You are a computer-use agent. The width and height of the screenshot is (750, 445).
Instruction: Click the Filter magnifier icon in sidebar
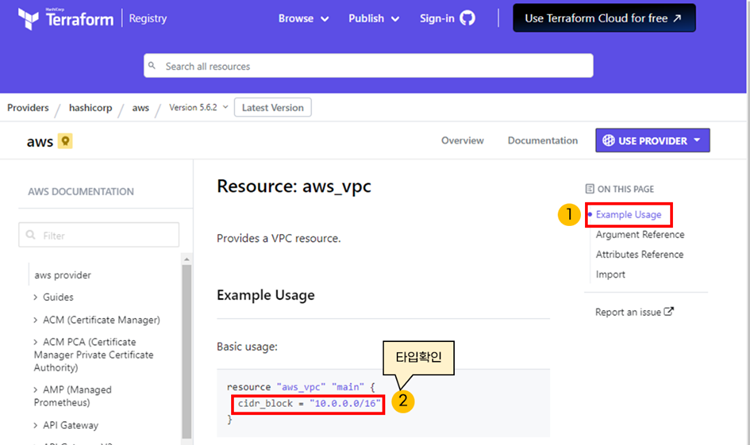31,235
